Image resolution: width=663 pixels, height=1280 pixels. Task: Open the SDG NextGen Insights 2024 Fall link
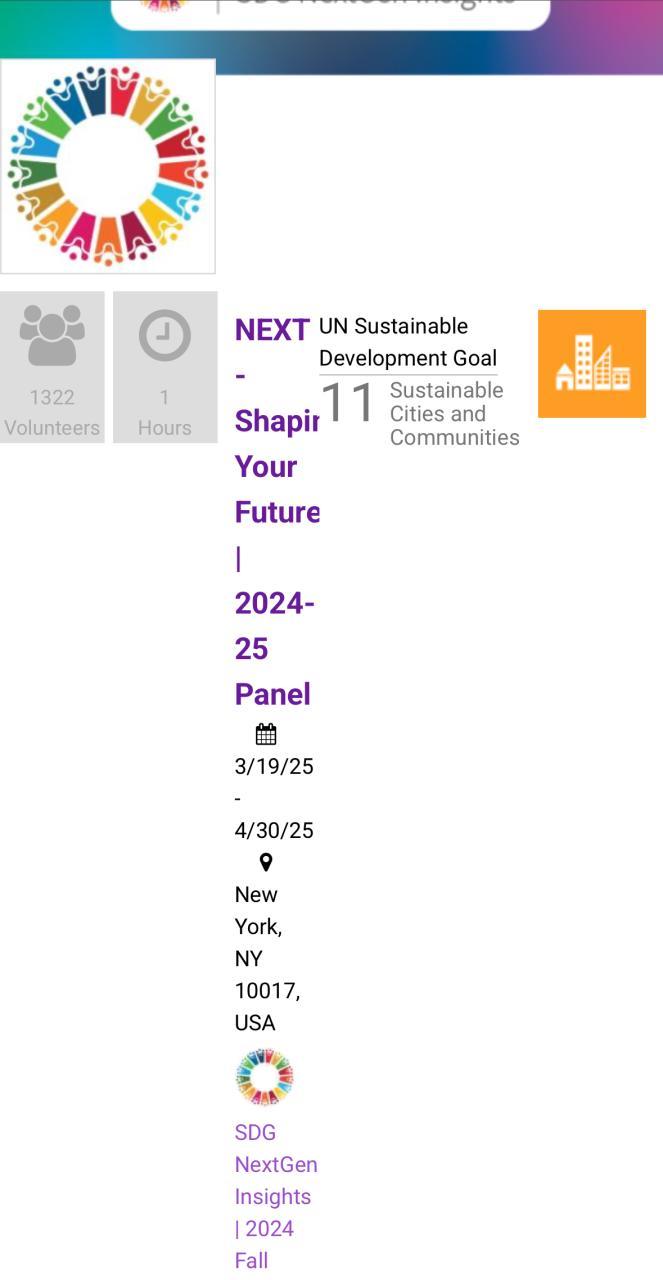pyautogui.click(x=275, y=1196)
